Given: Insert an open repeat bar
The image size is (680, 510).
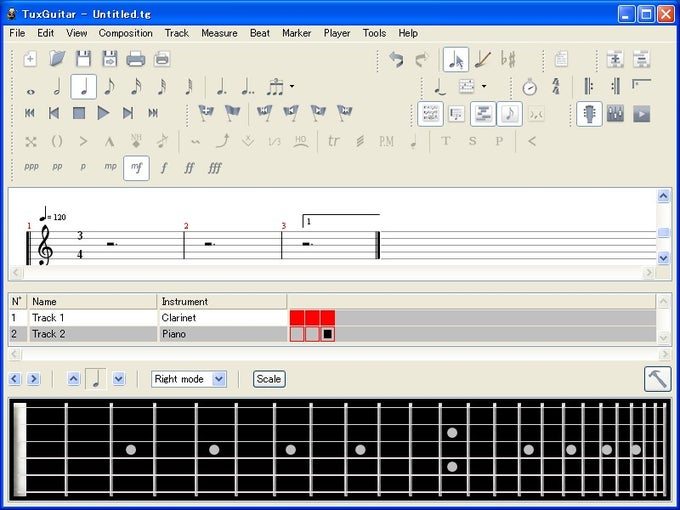Looking at the screenshot, I should 588,86.
